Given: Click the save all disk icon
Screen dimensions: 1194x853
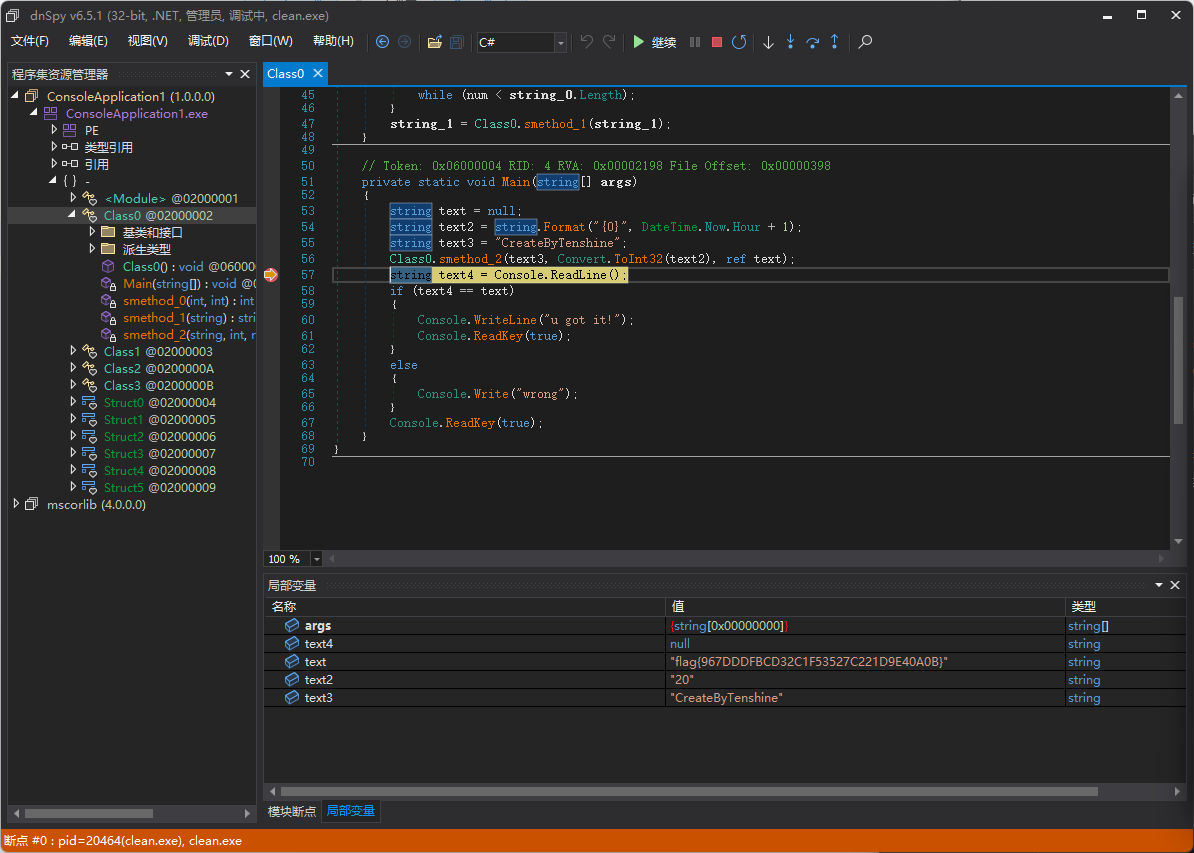Looking at the screenshot, I should 457,42.
